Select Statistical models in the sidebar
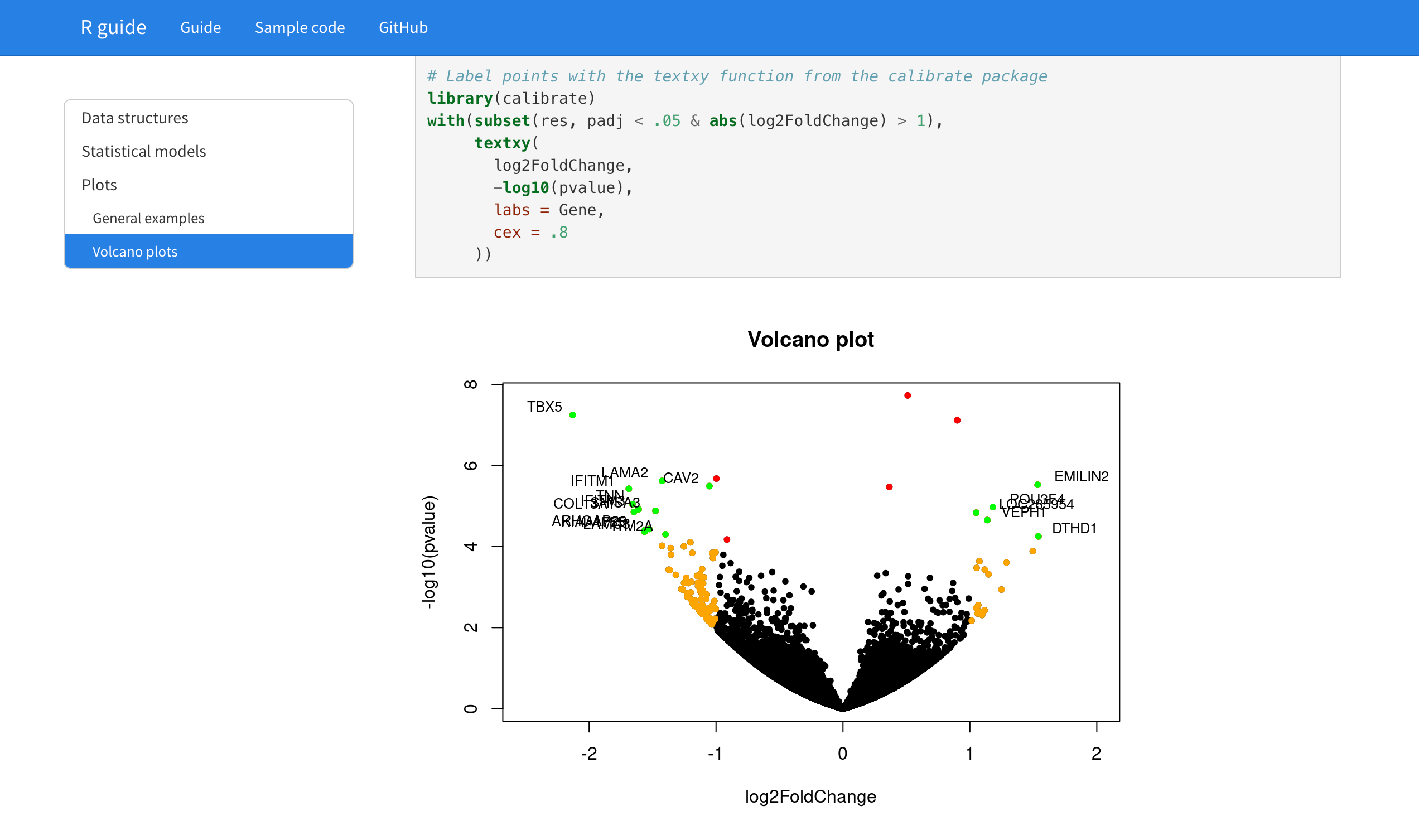1419x840 pixels. (143, 151)
